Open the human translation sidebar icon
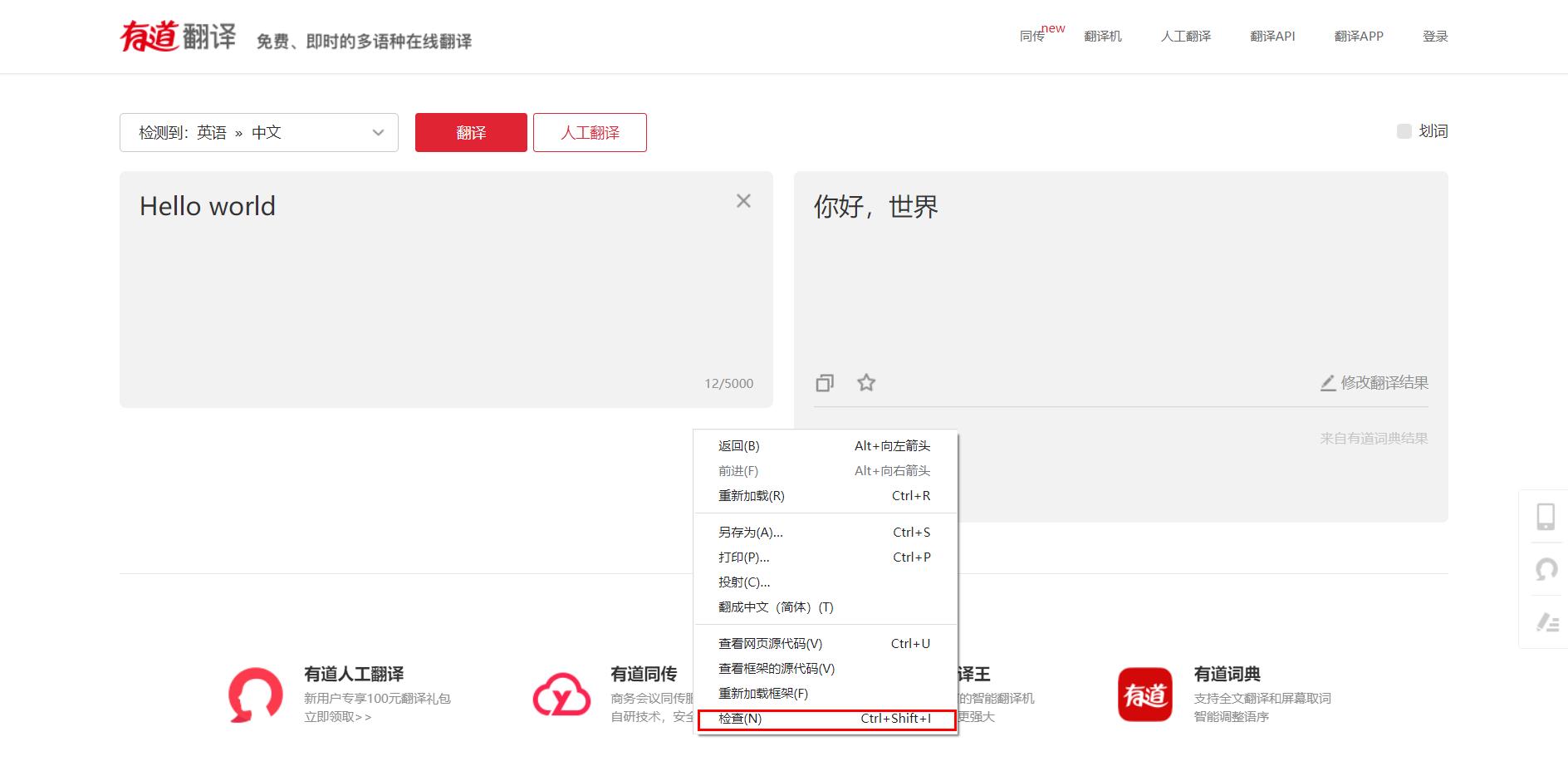This screenshot has height=771, width=1568. pos(1546,569)
